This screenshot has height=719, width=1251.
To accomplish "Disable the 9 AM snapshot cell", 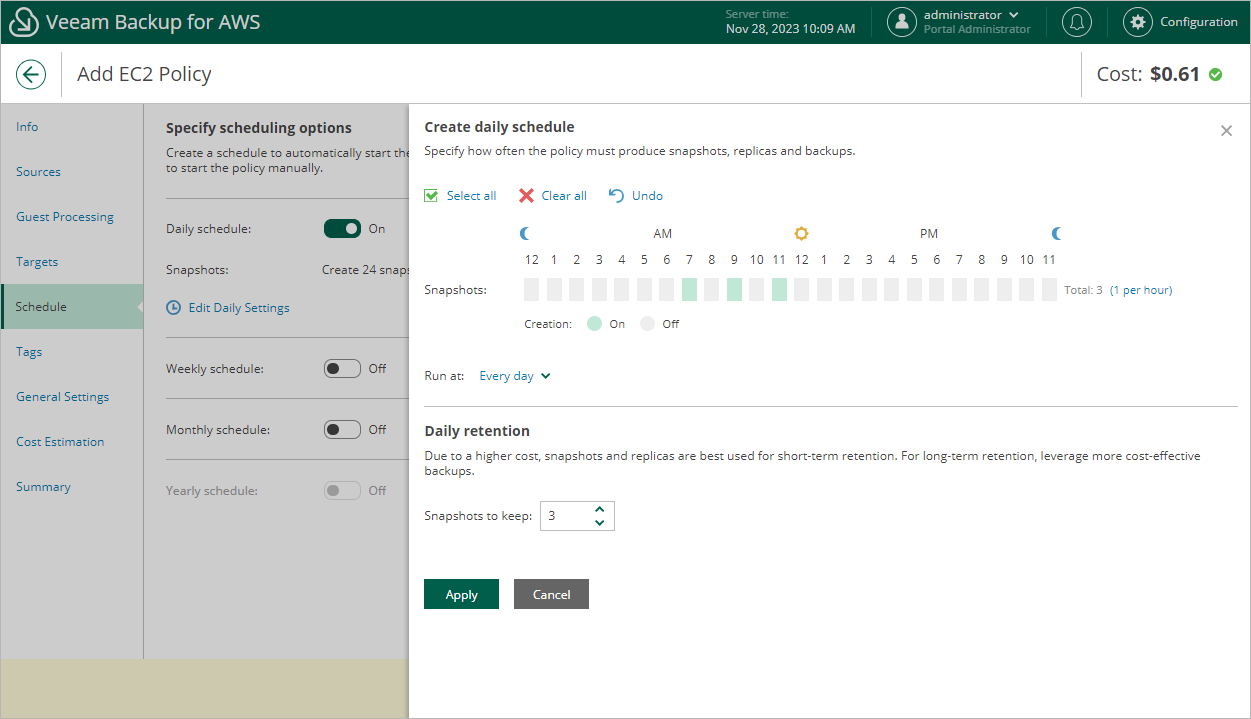I will [x=734, y=290].
